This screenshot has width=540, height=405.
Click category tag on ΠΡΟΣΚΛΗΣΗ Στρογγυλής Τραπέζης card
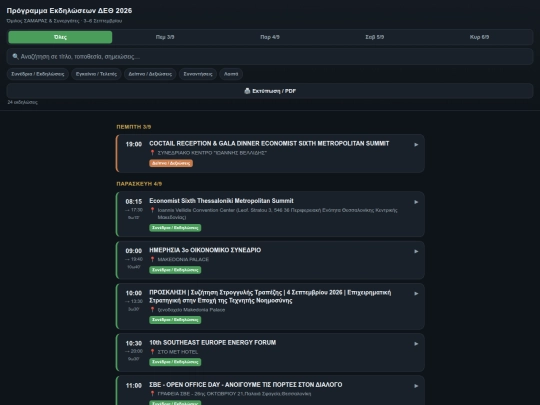click(175, 320)
